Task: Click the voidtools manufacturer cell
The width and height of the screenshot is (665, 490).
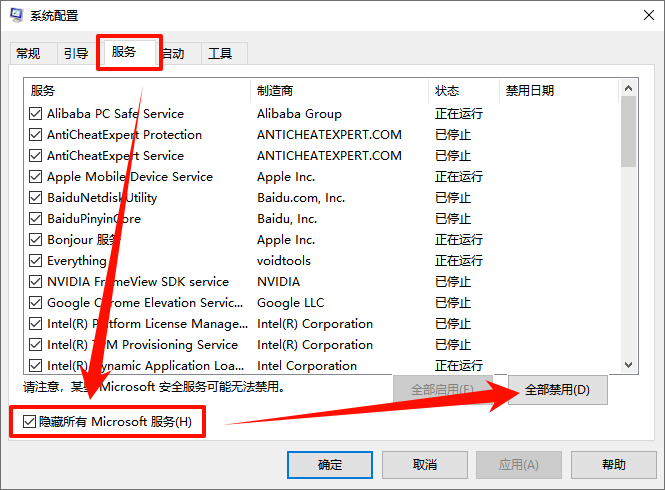Action: point(284,260)
